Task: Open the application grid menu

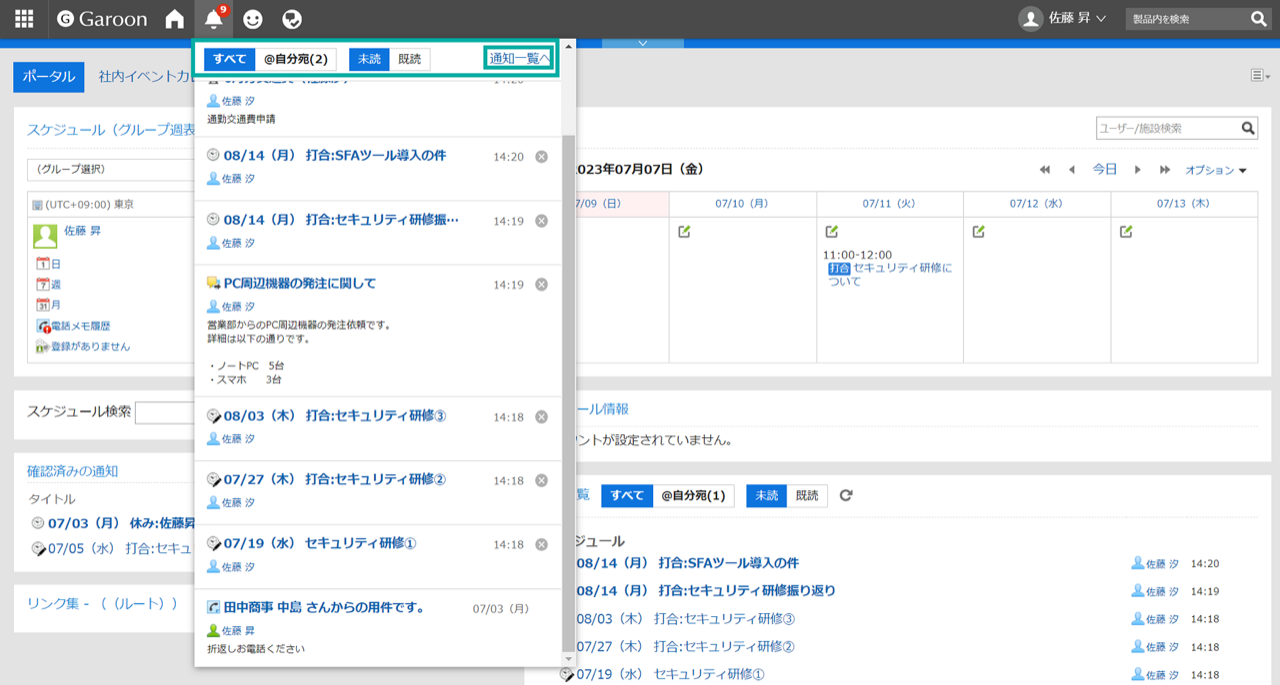Action: 24,19
